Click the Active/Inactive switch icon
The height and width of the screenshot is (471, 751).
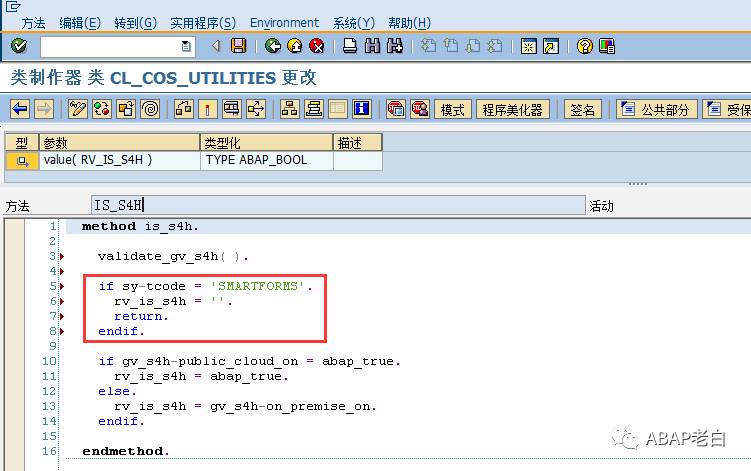point(102,109)
